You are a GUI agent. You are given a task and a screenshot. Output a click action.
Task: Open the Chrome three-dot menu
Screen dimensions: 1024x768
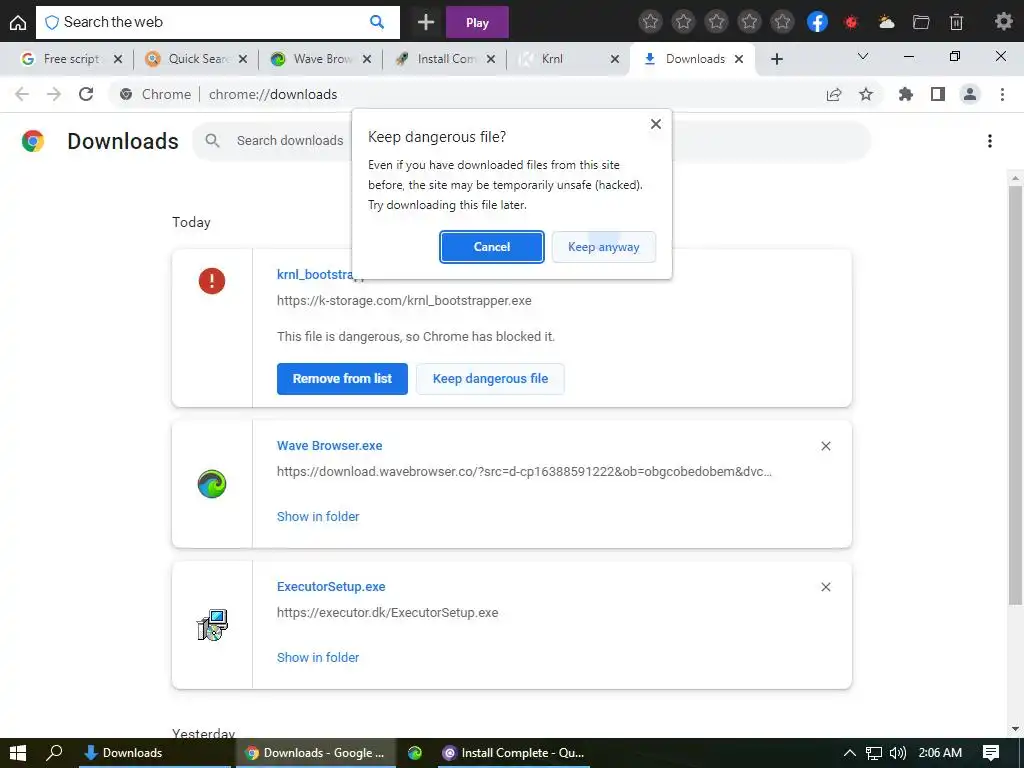pyautogui.click(x=1002, y=95)
